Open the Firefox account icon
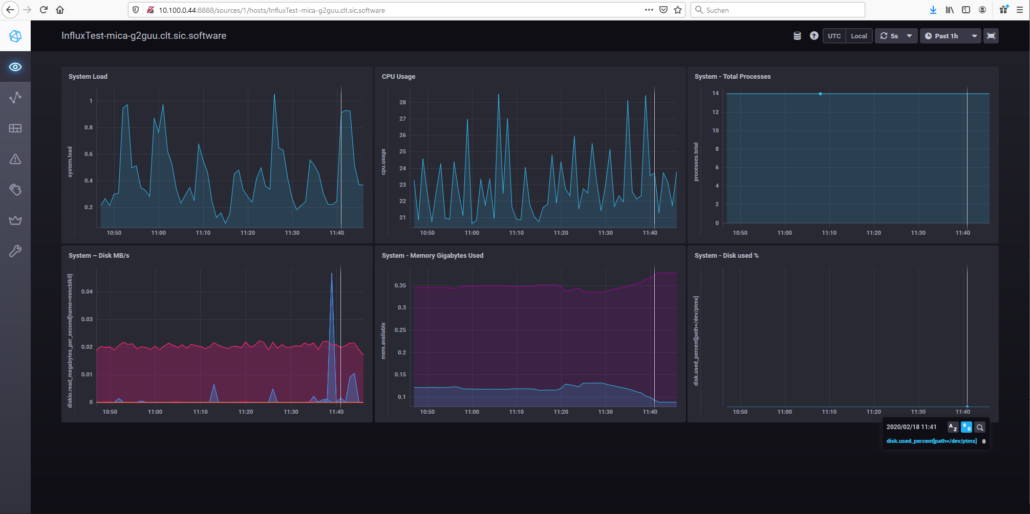The width and height of the screenshot is (1030, 514). 982,10
